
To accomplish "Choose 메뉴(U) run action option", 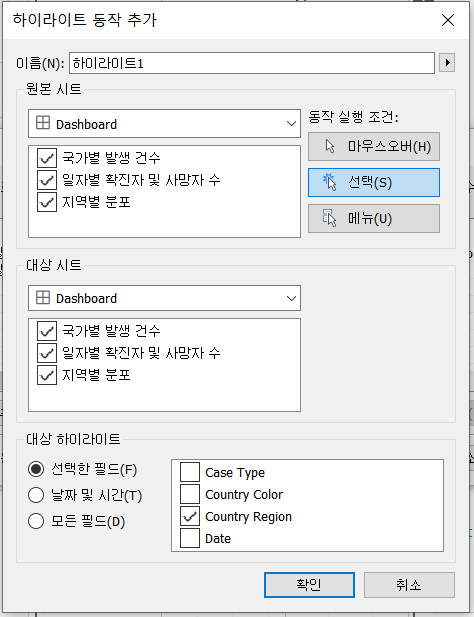I will pyautogui.click(x=374, y=218).
